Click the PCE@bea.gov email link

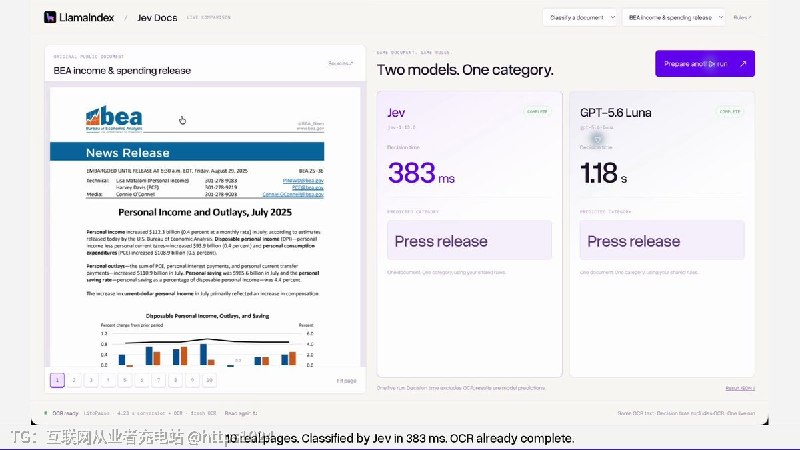[x=308, y=188]
